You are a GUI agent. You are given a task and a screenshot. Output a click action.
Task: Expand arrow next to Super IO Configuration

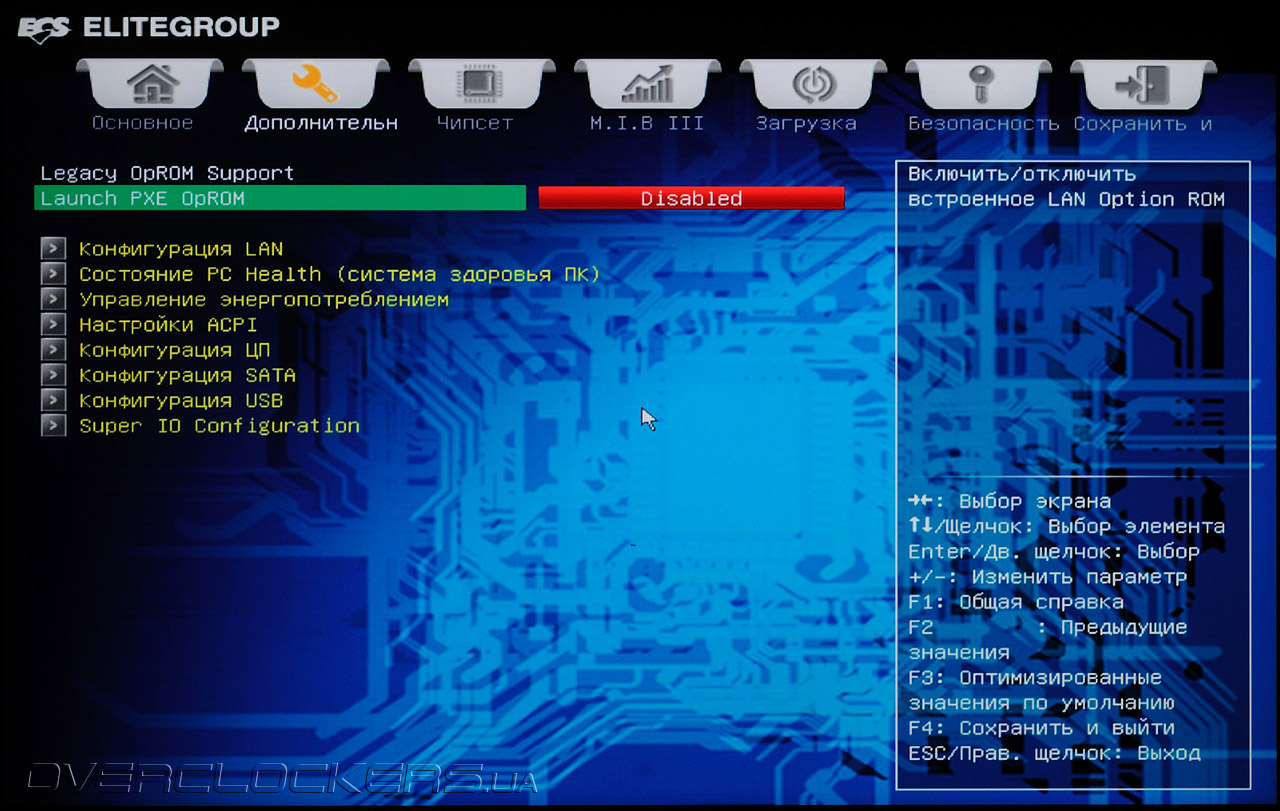53,426
